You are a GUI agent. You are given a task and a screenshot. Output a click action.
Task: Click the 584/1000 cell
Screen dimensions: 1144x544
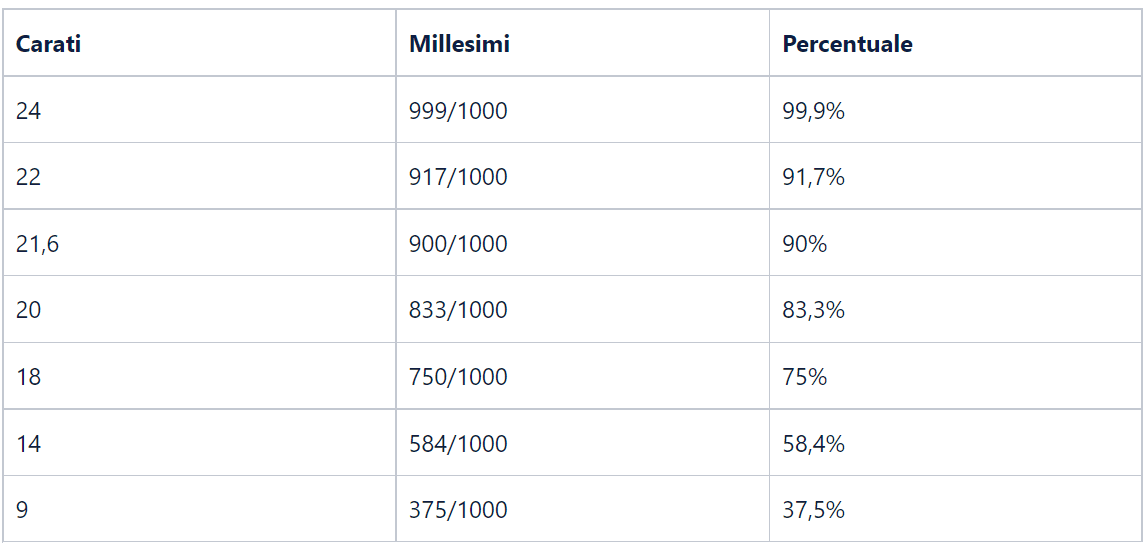458,443
